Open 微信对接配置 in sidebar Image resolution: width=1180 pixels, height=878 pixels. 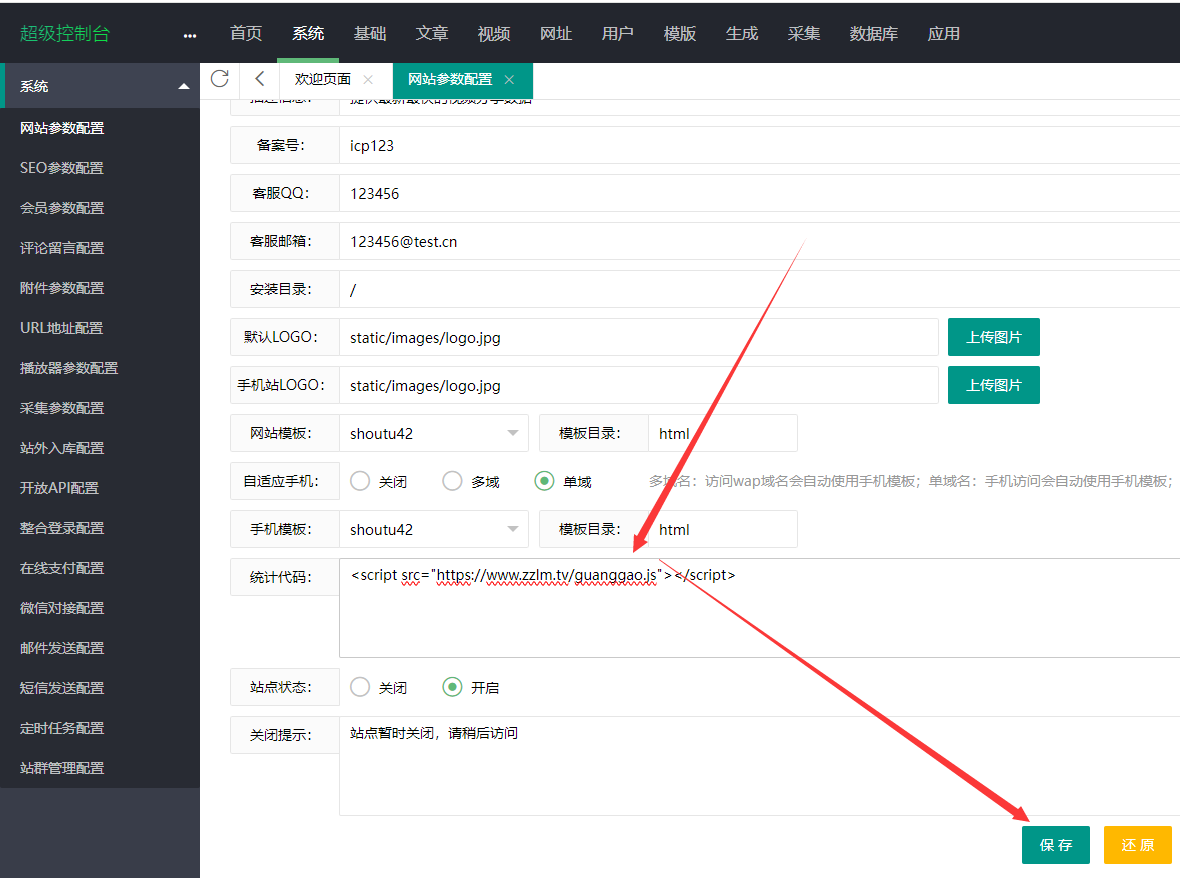point(62,608)
